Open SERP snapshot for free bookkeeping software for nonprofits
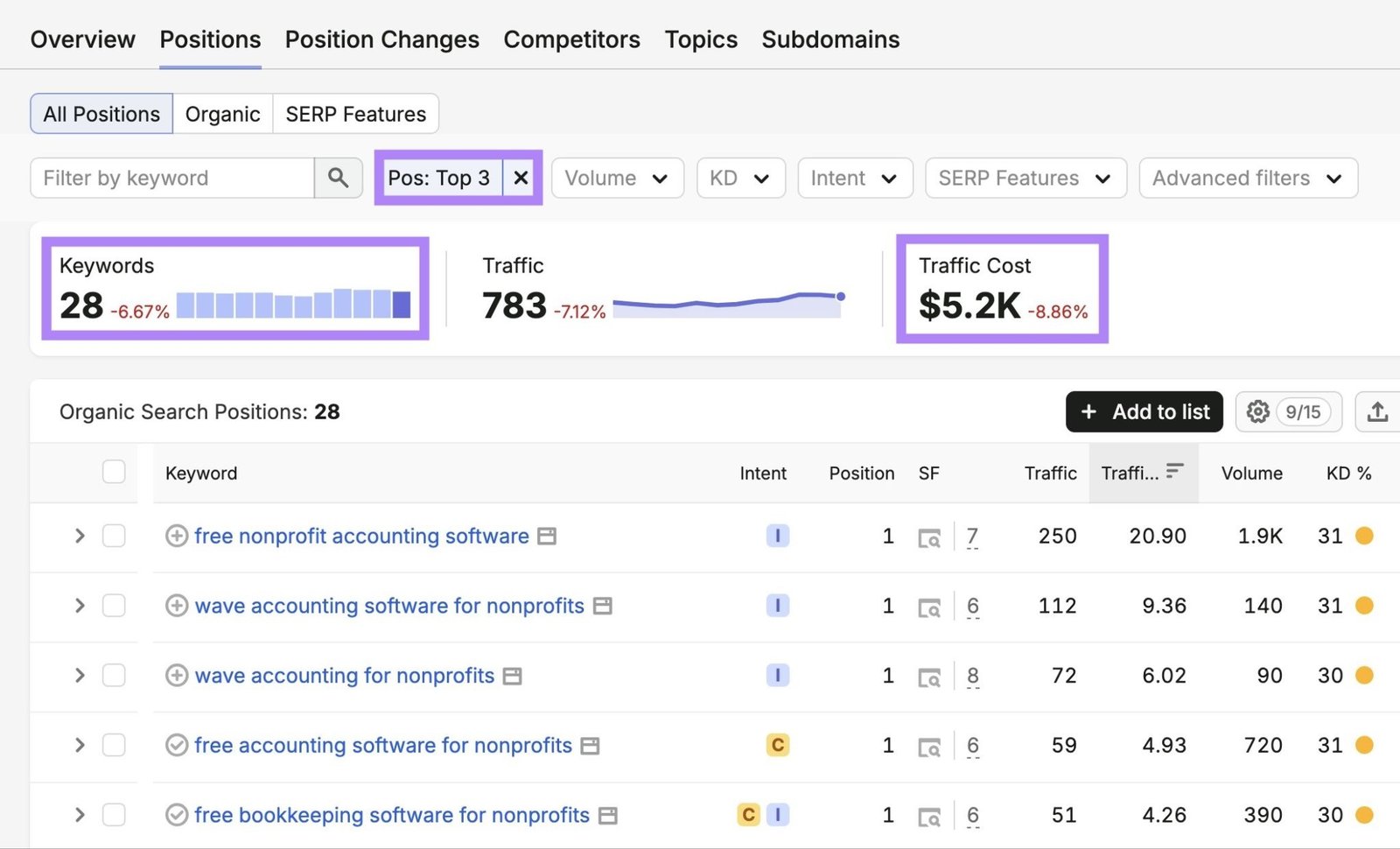The image size is (1400, 849). coord(608,816)
